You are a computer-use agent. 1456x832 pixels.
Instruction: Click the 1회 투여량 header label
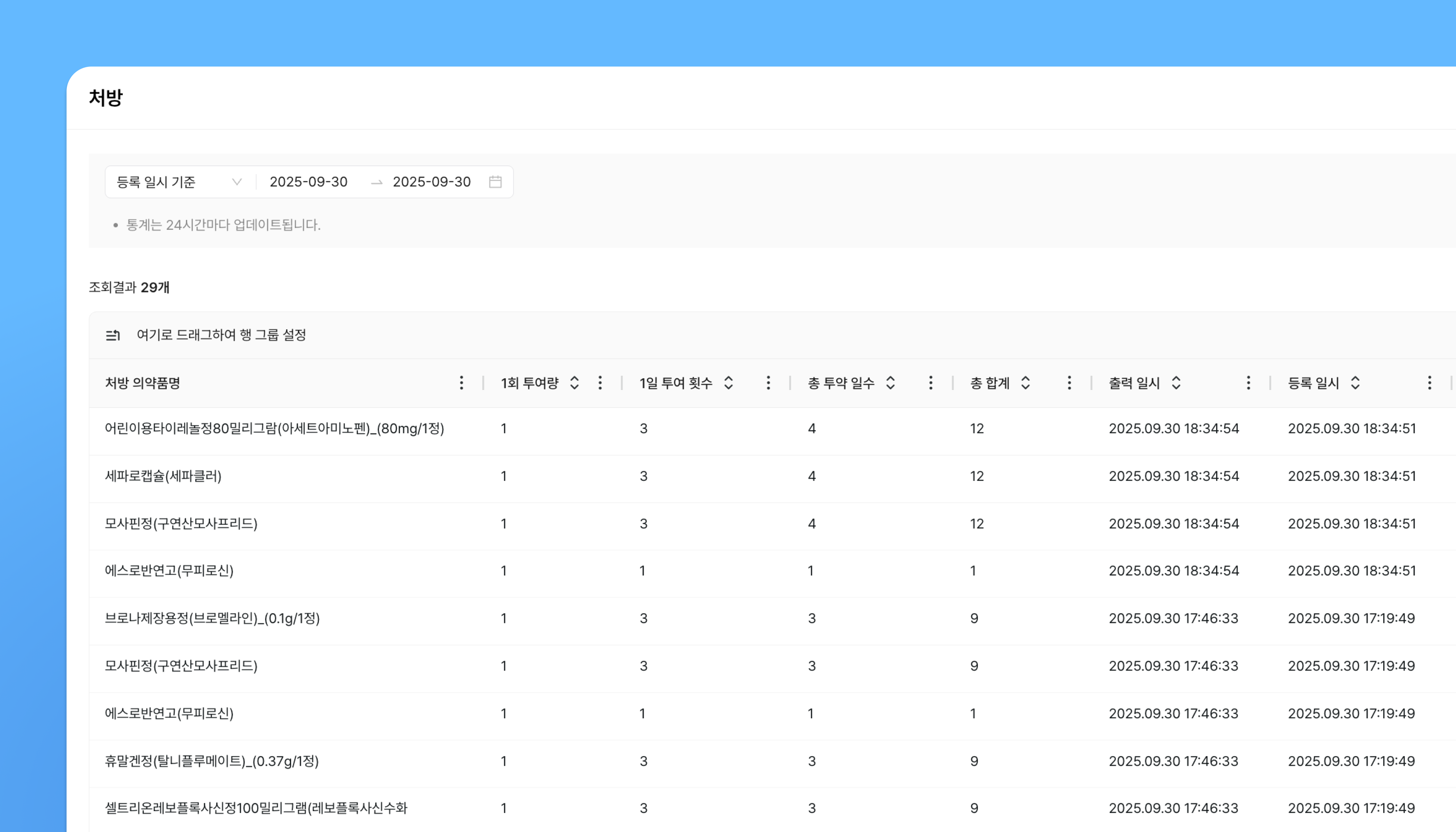click(x=530, y=383)
